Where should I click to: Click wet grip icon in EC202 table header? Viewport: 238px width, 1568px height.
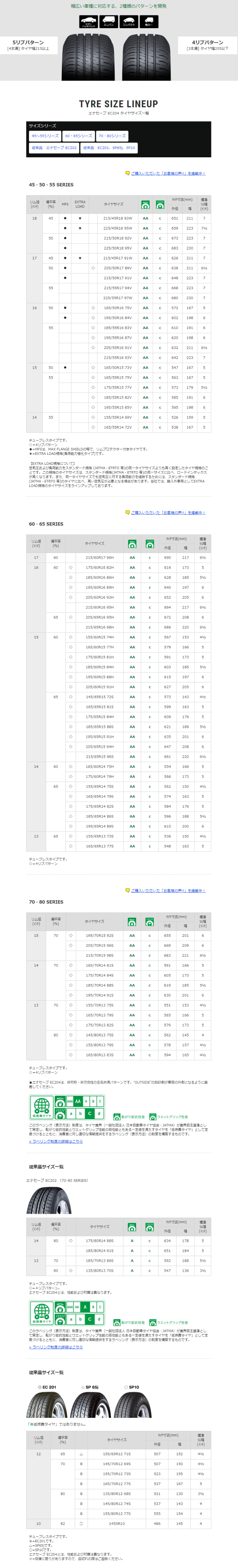pyautogui.click(x=150, y=1227)
